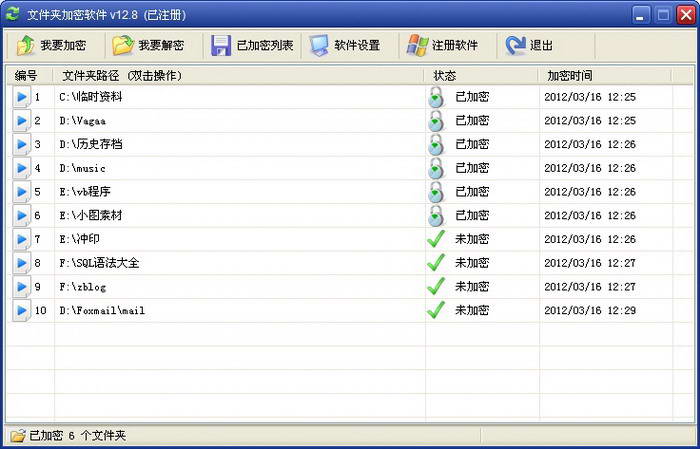Open 软件设置 software settings
This screenshot has height=449, width=700.
click(x=345, y=46)
